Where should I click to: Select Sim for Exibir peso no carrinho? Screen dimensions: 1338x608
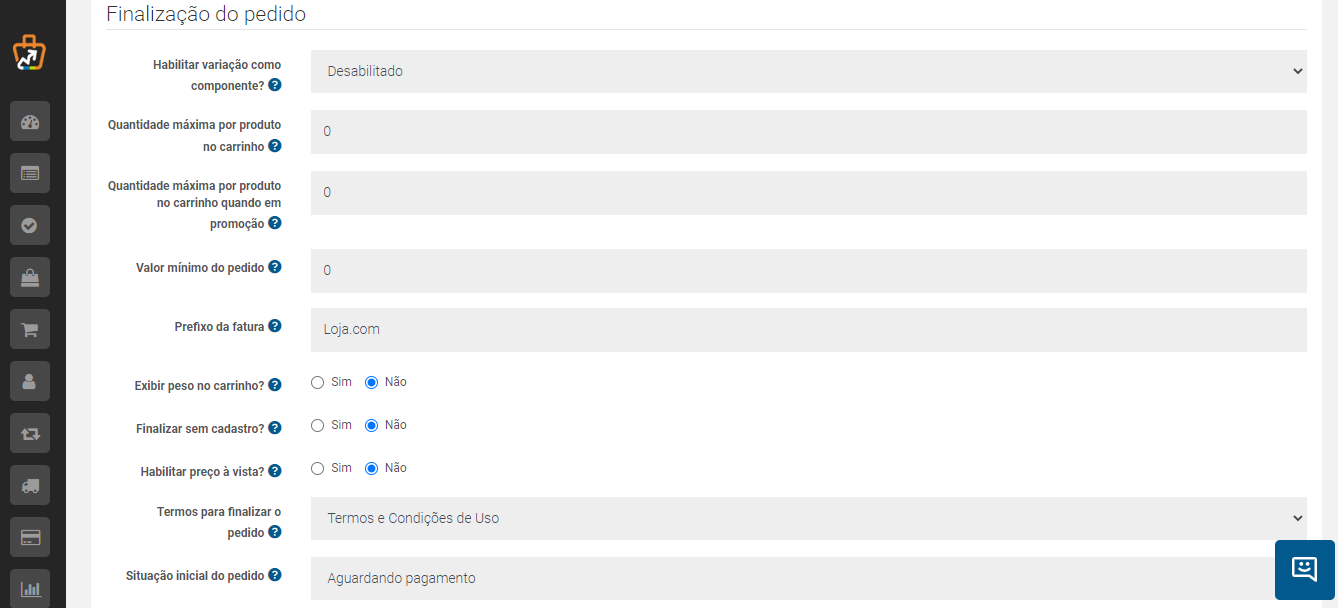[318, 382]
